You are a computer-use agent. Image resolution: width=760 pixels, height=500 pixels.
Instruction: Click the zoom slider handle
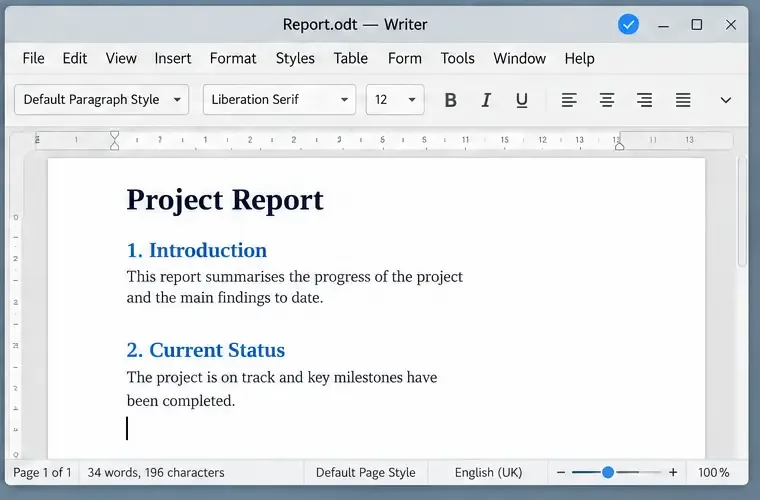(x=608, y=472)
